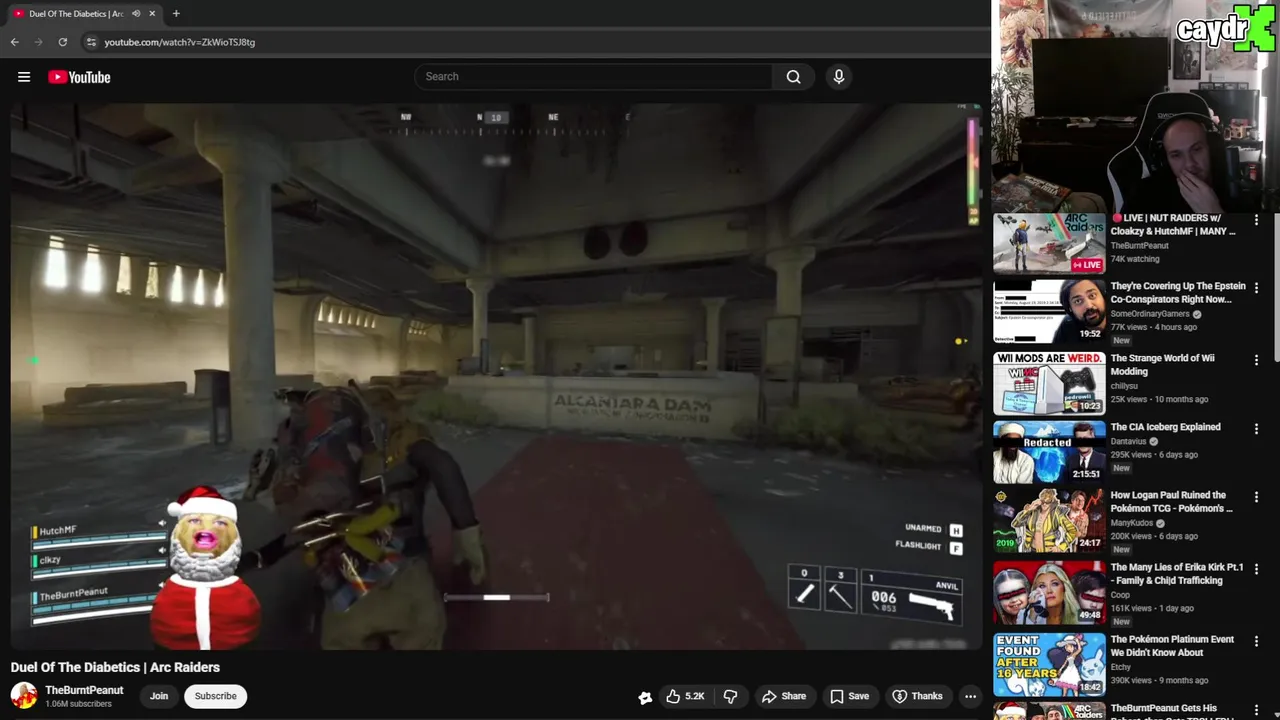Screen dimensions: 1280x720
Task: Open options for Erika Kirk video
Action: point(1256,569)
